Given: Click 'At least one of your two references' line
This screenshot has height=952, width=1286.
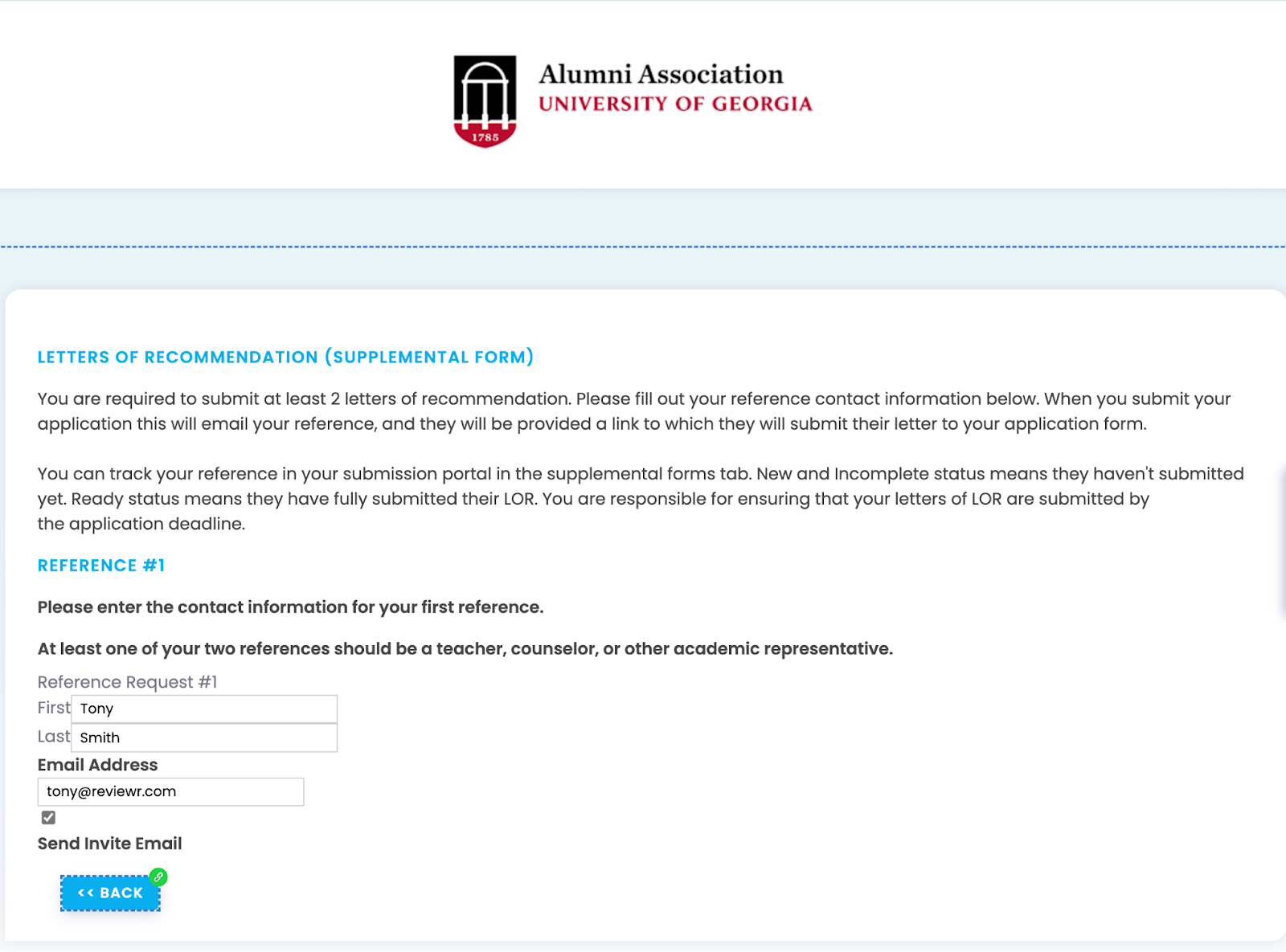Looking at the screenshot, I should pyautogui.click(x=465, y=649).
